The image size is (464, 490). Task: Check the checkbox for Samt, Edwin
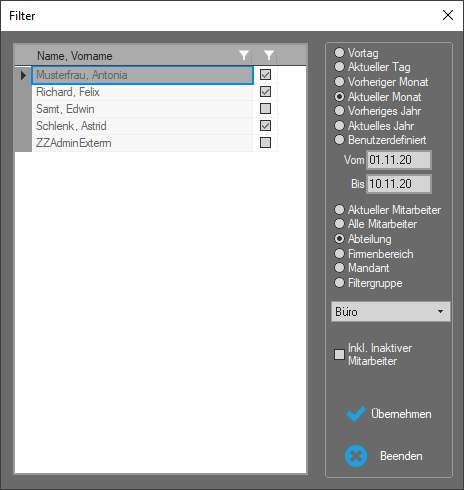pyautogui.click(x=265, y=109)
